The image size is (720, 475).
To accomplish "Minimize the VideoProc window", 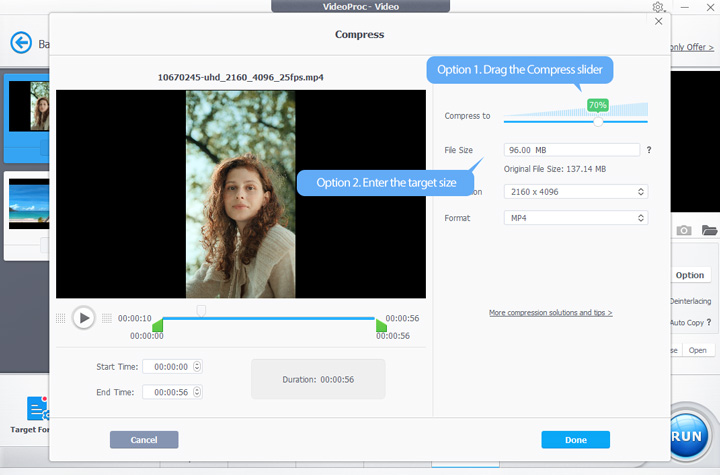I will pos(685,7).
